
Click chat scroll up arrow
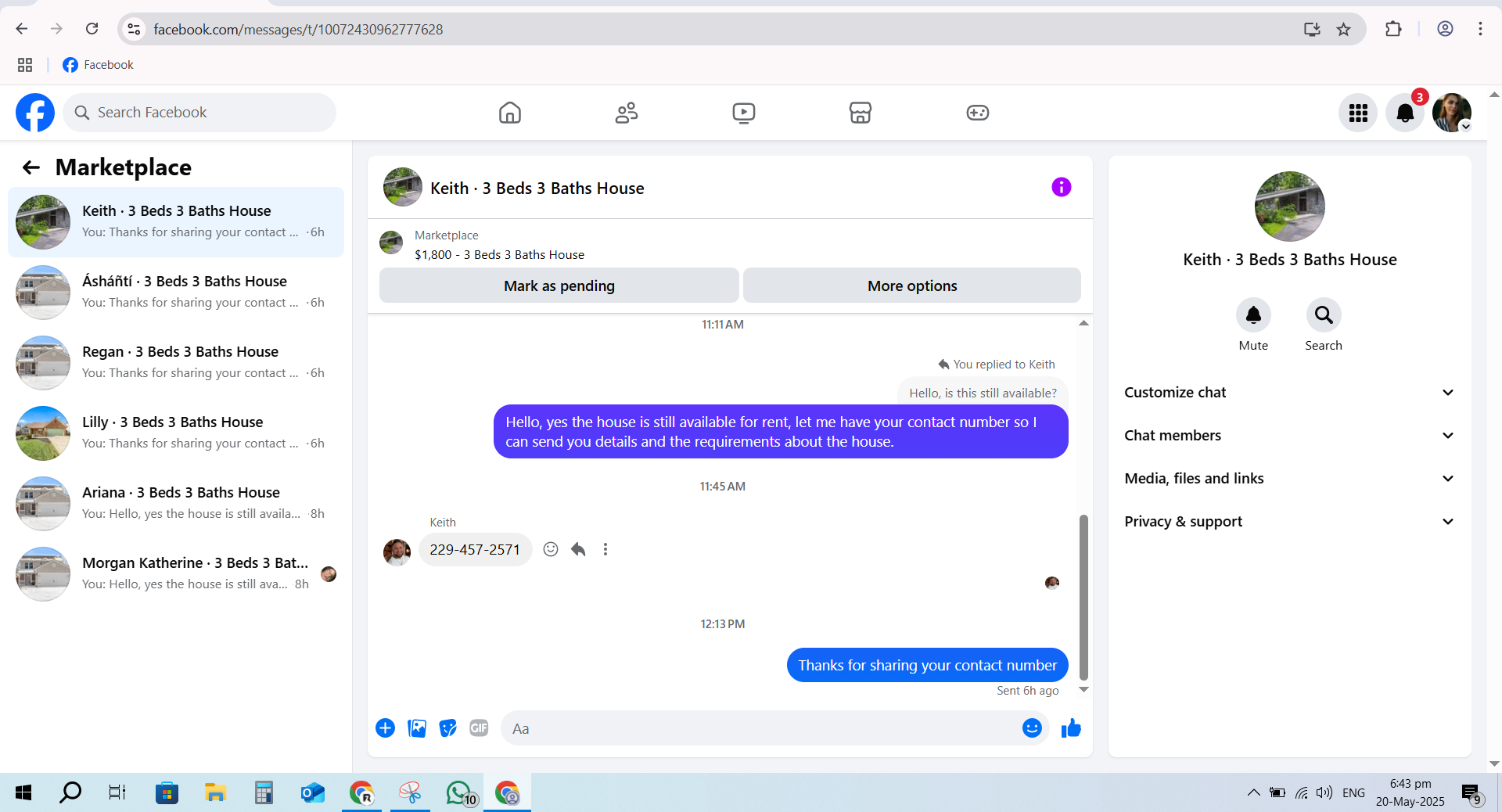pyautogui.click(x=1083, y=323)
